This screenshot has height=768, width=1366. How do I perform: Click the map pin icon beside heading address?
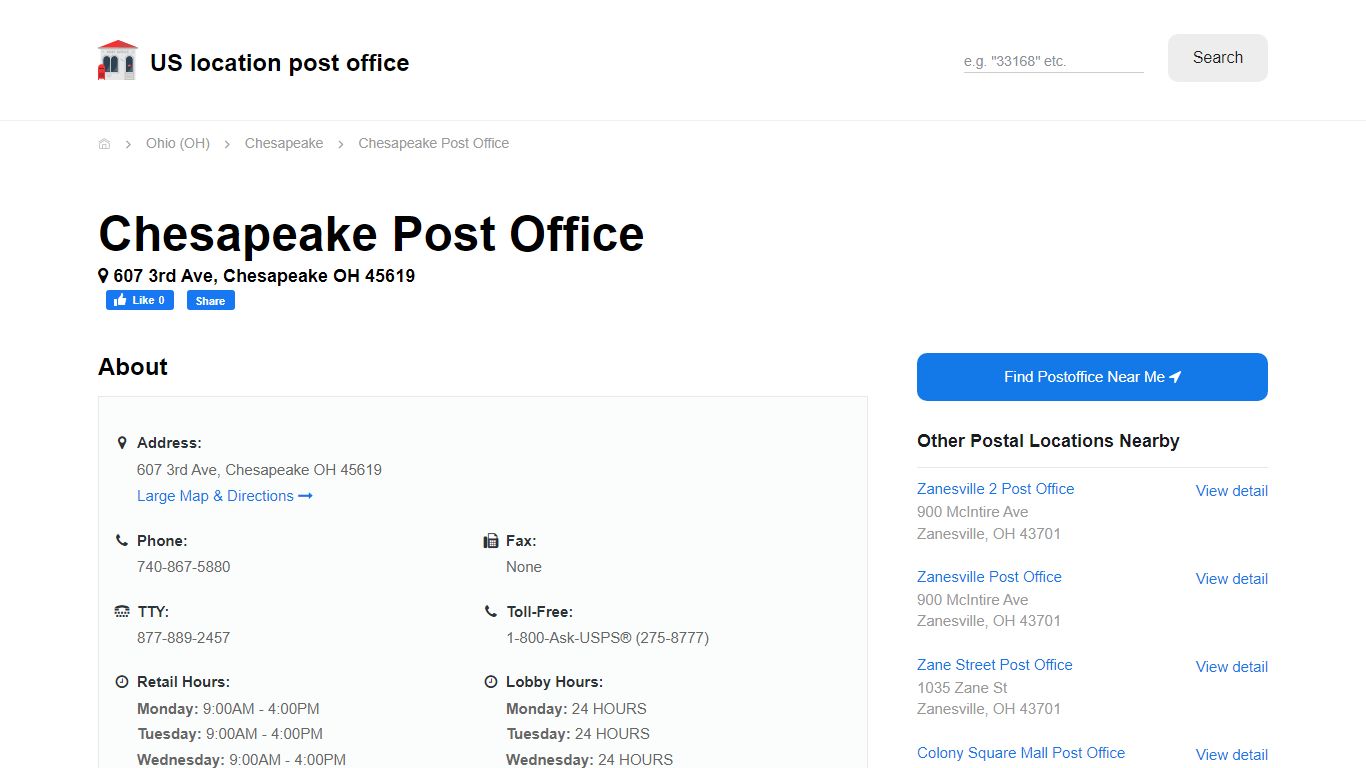pos(103,275)
